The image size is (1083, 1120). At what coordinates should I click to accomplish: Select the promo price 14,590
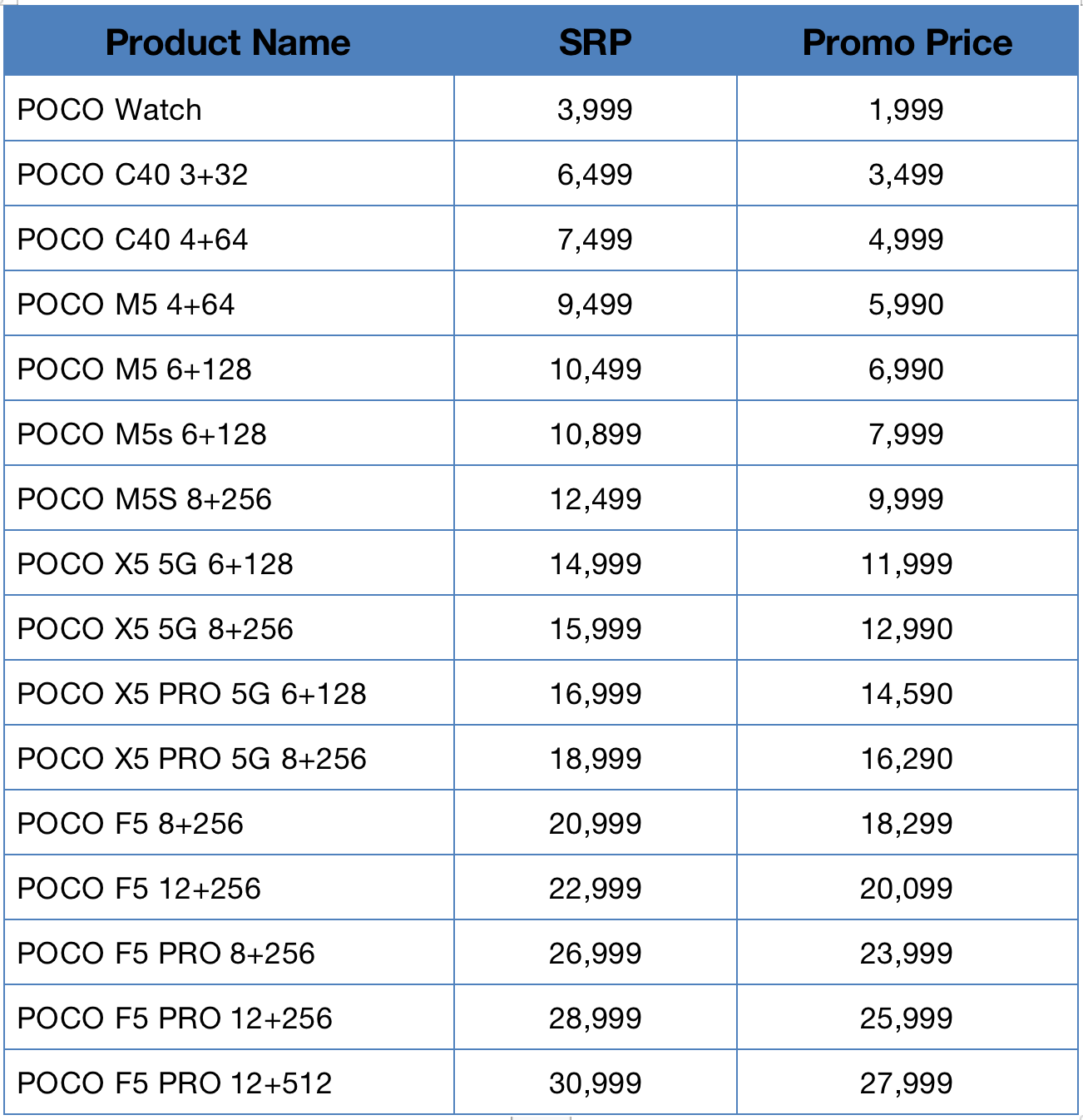coord(907,693)
